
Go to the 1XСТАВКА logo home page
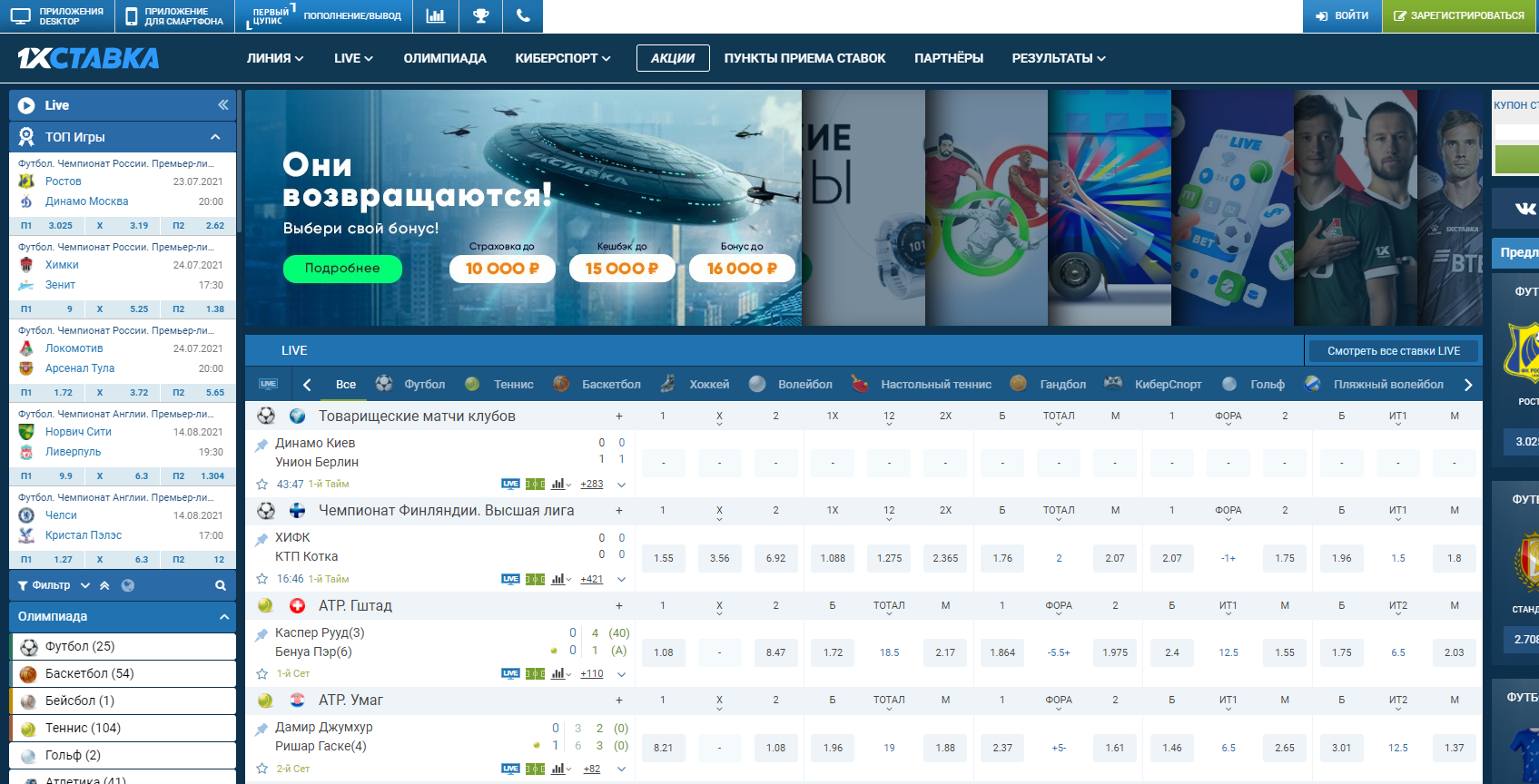(88, 58)
